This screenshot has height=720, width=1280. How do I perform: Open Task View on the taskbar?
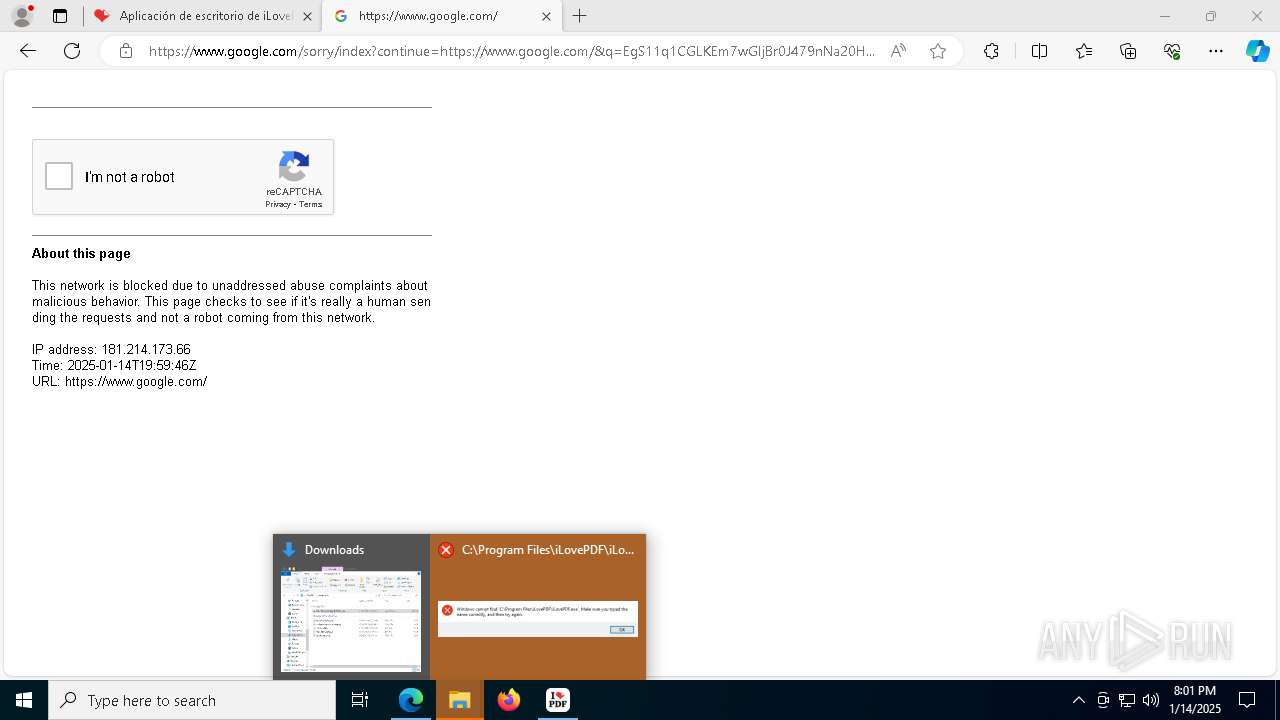(x=360, y=700)
